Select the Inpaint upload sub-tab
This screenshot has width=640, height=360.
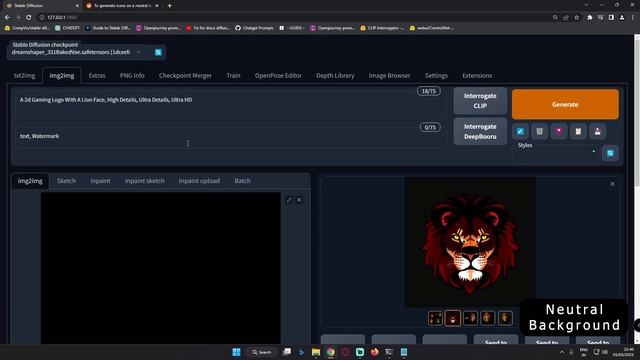pyautogui.click(x=199, y=181)
